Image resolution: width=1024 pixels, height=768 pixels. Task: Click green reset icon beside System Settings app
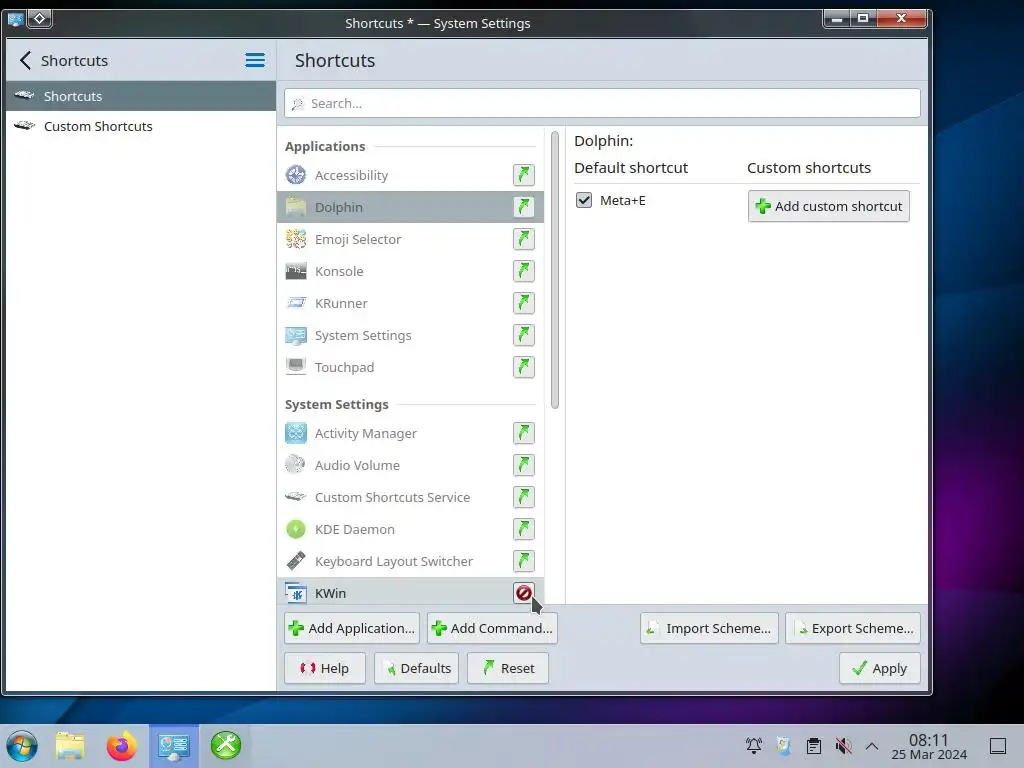point(524,335)
